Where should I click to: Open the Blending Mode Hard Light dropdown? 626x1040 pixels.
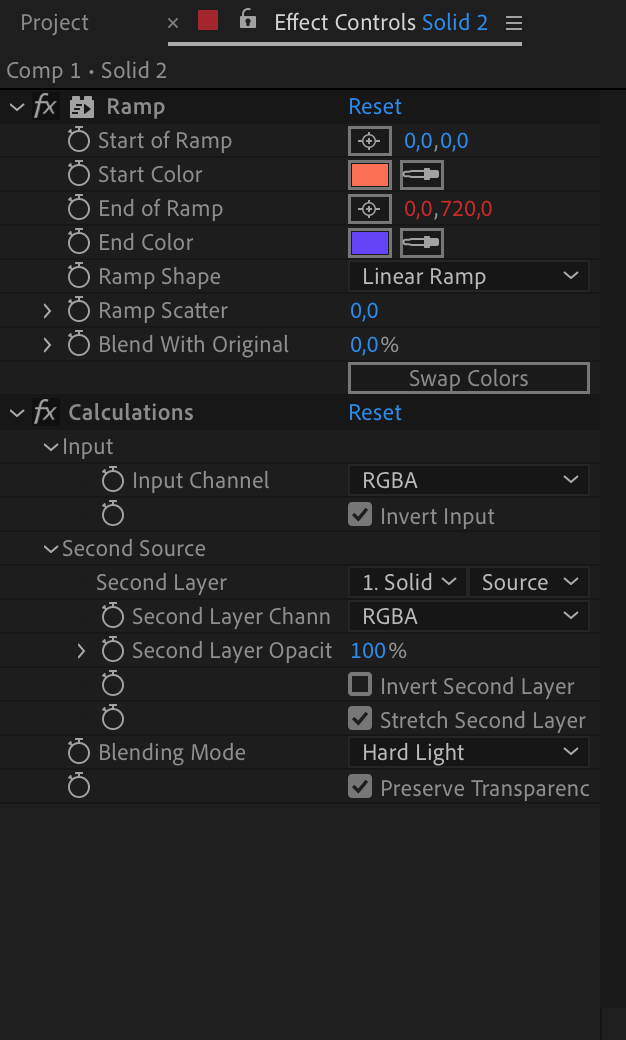pyautogui.click(x=469, y=752)
